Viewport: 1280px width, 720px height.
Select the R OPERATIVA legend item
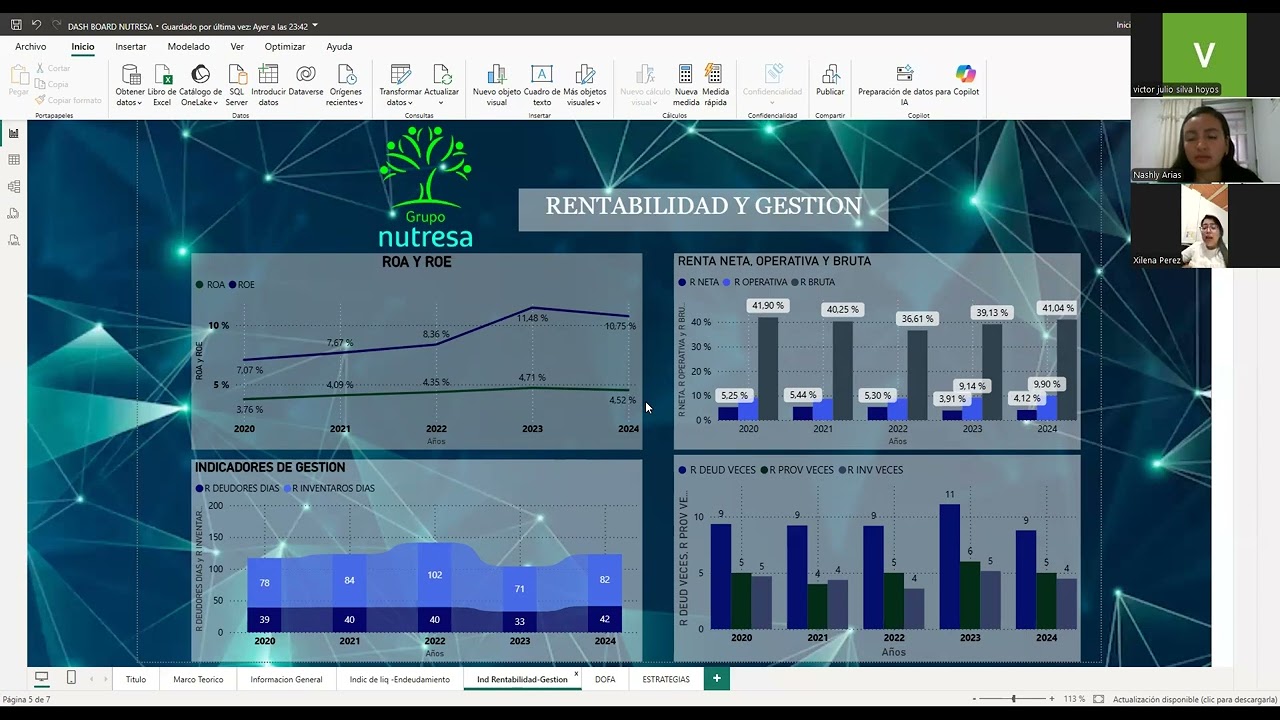tap(755, 282)
